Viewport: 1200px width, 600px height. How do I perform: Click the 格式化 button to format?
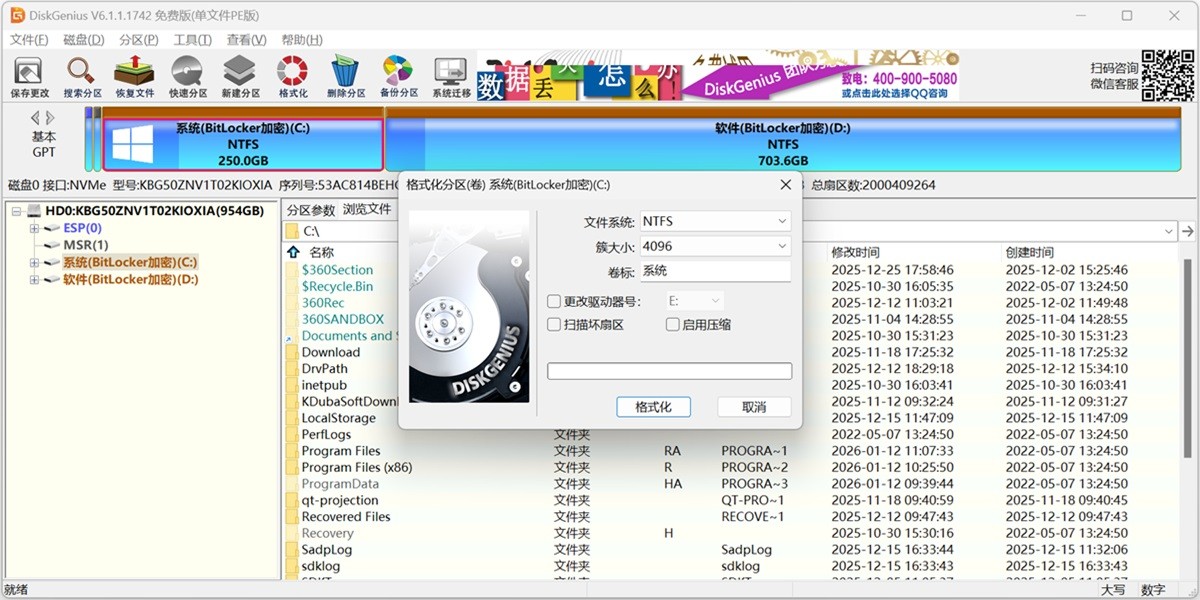(x=653, y=407)
